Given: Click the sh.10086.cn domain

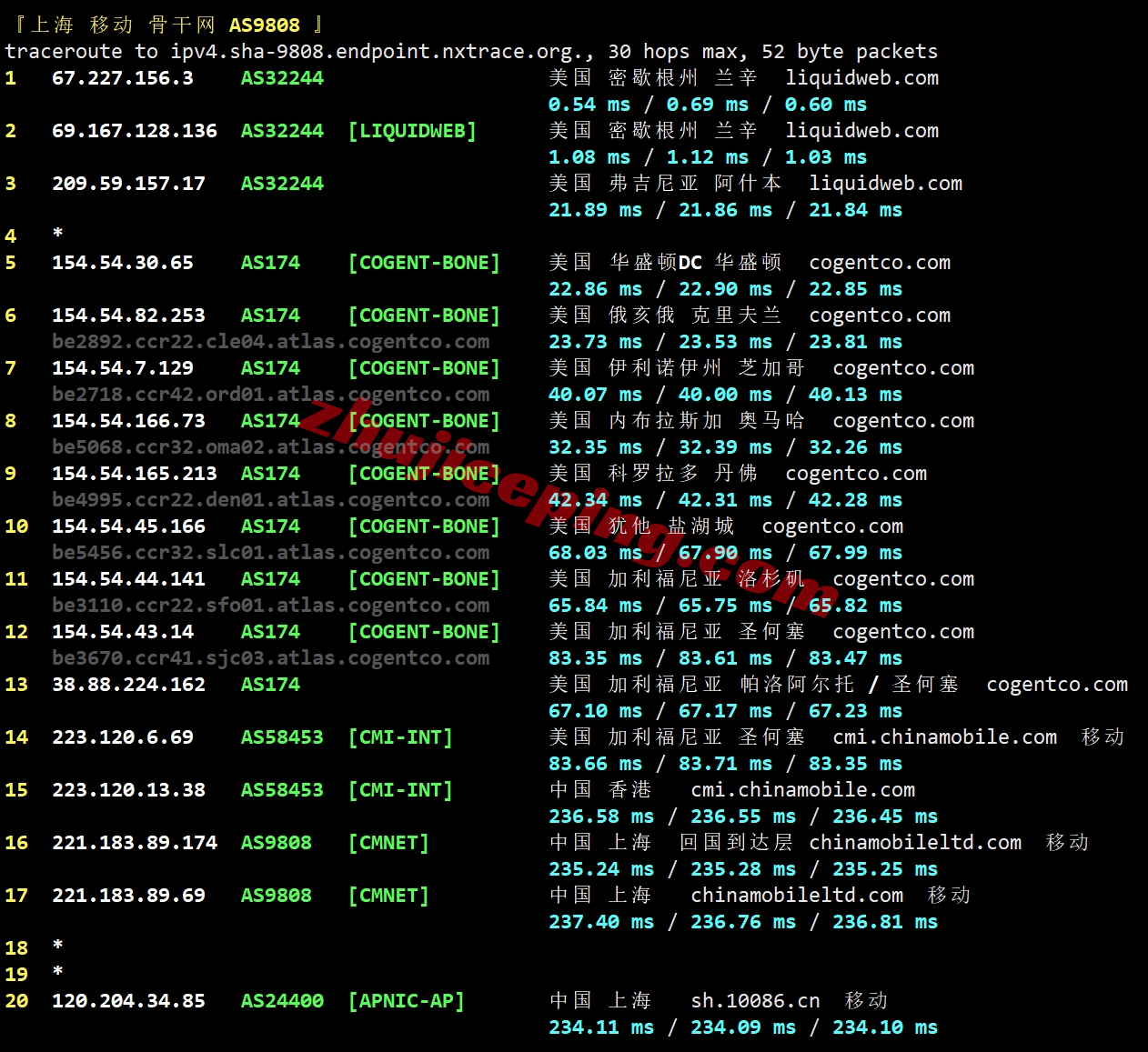Looking at the screenshot, I should point(755,1001).
